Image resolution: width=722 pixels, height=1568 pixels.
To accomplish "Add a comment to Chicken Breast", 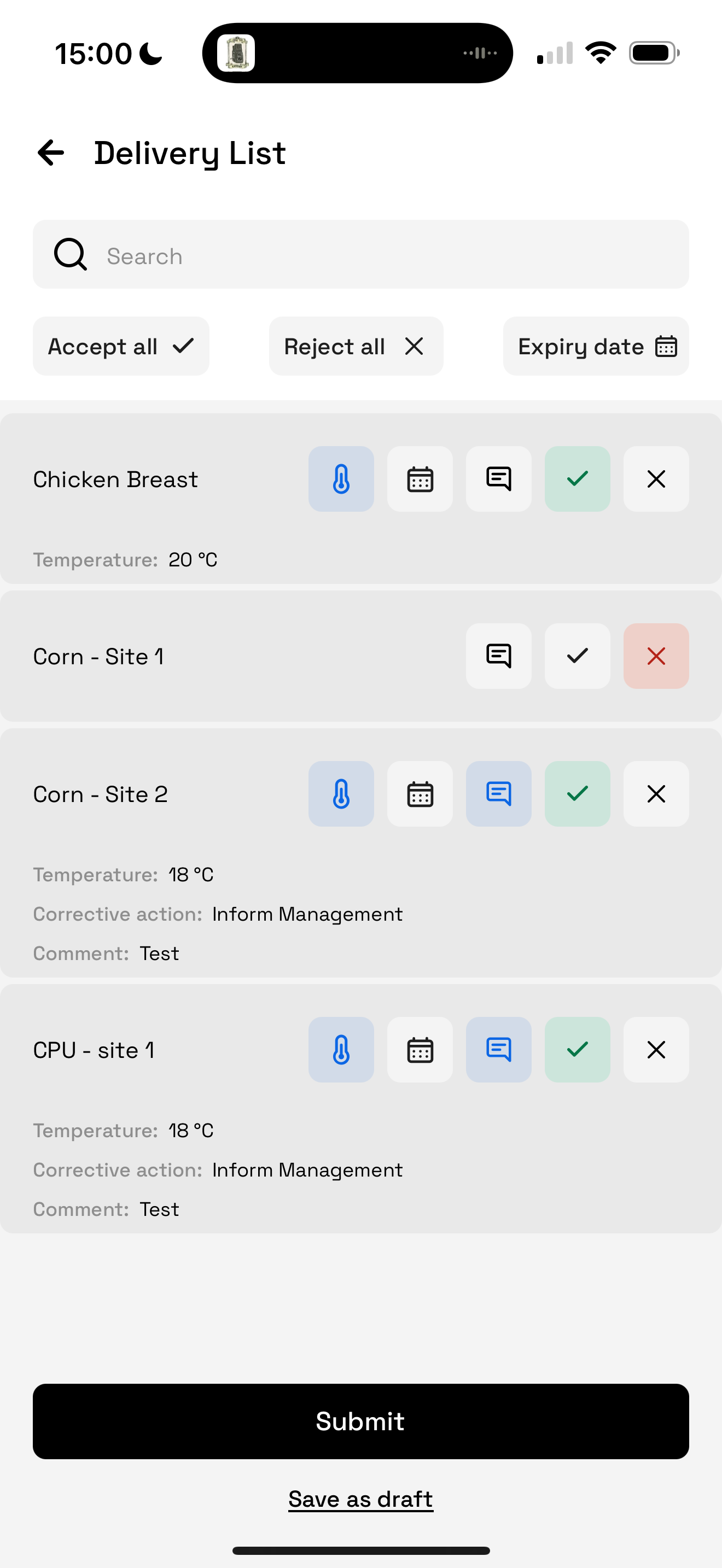I will [x=499, y=479].
